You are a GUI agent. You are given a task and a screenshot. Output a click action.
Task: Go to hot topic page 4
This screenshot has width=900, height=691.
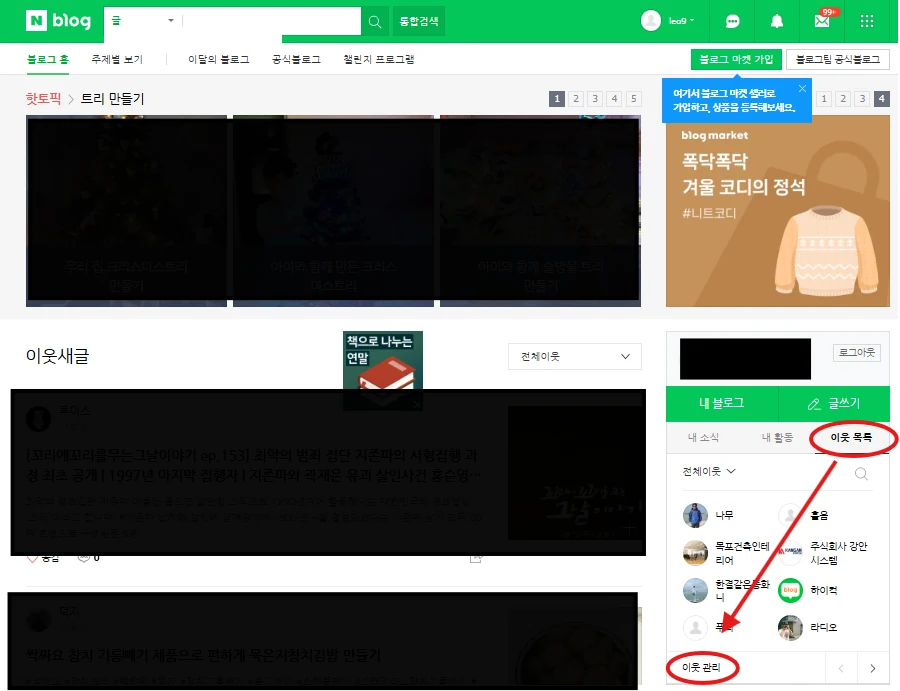(x=614, y=99)
